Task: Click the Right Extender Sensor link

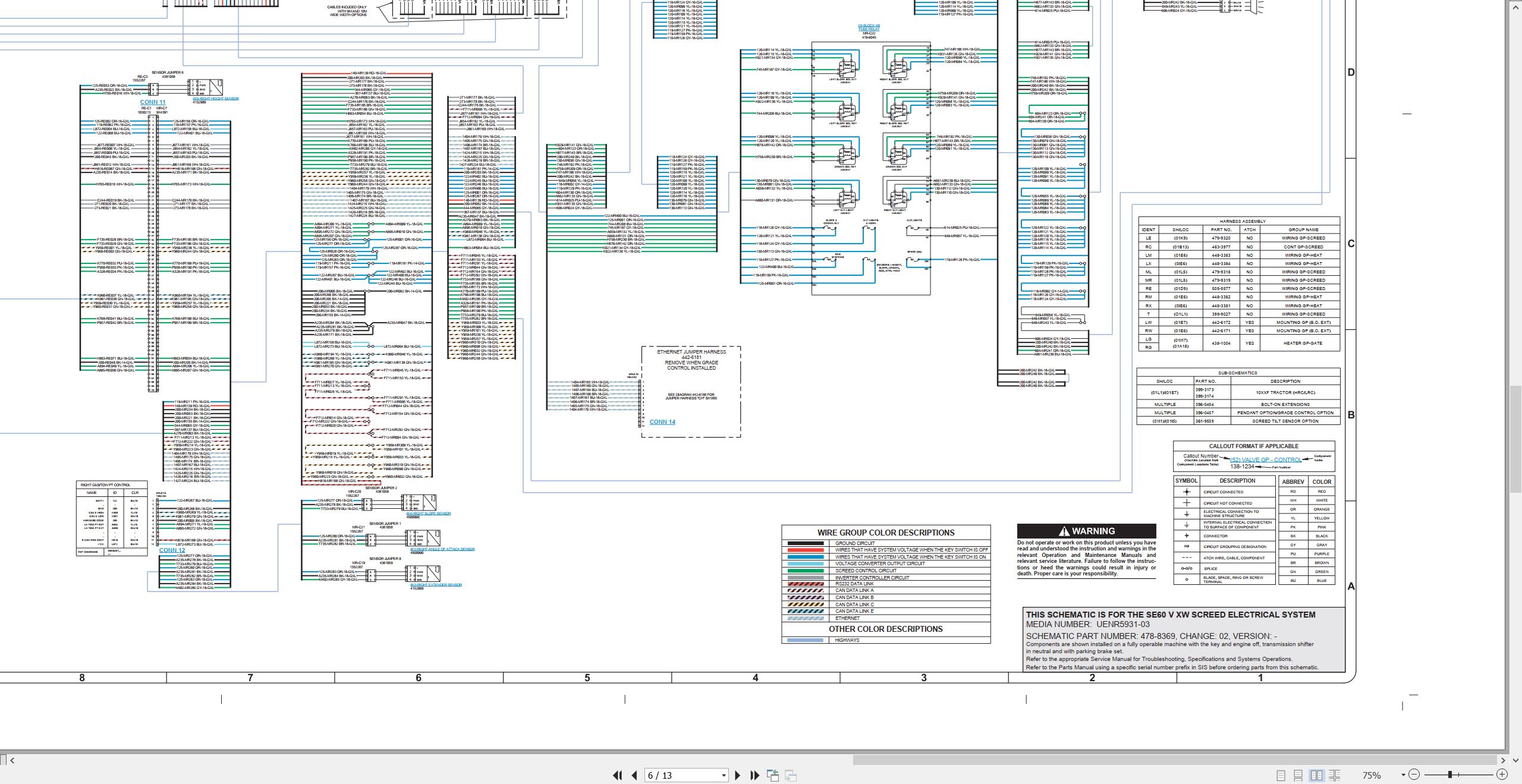Action: click(436, 585)
